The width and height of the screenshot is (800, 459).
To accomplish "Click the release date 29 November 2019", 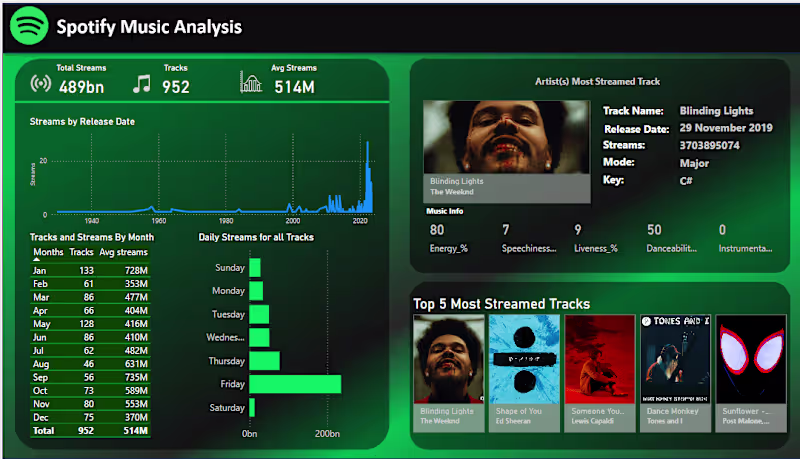I will 726,128.
